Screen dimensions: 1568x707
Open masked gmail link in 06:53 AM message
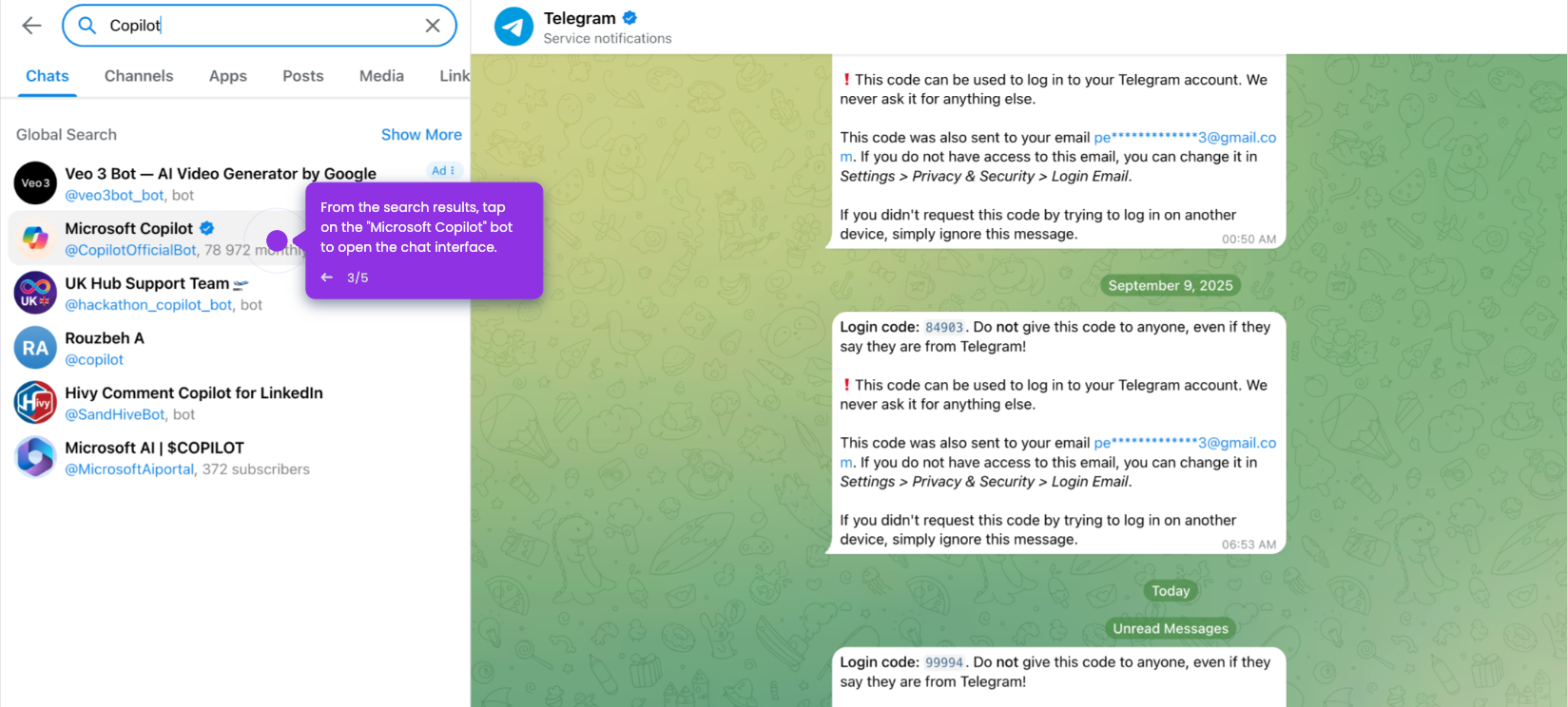(1185, 443)
